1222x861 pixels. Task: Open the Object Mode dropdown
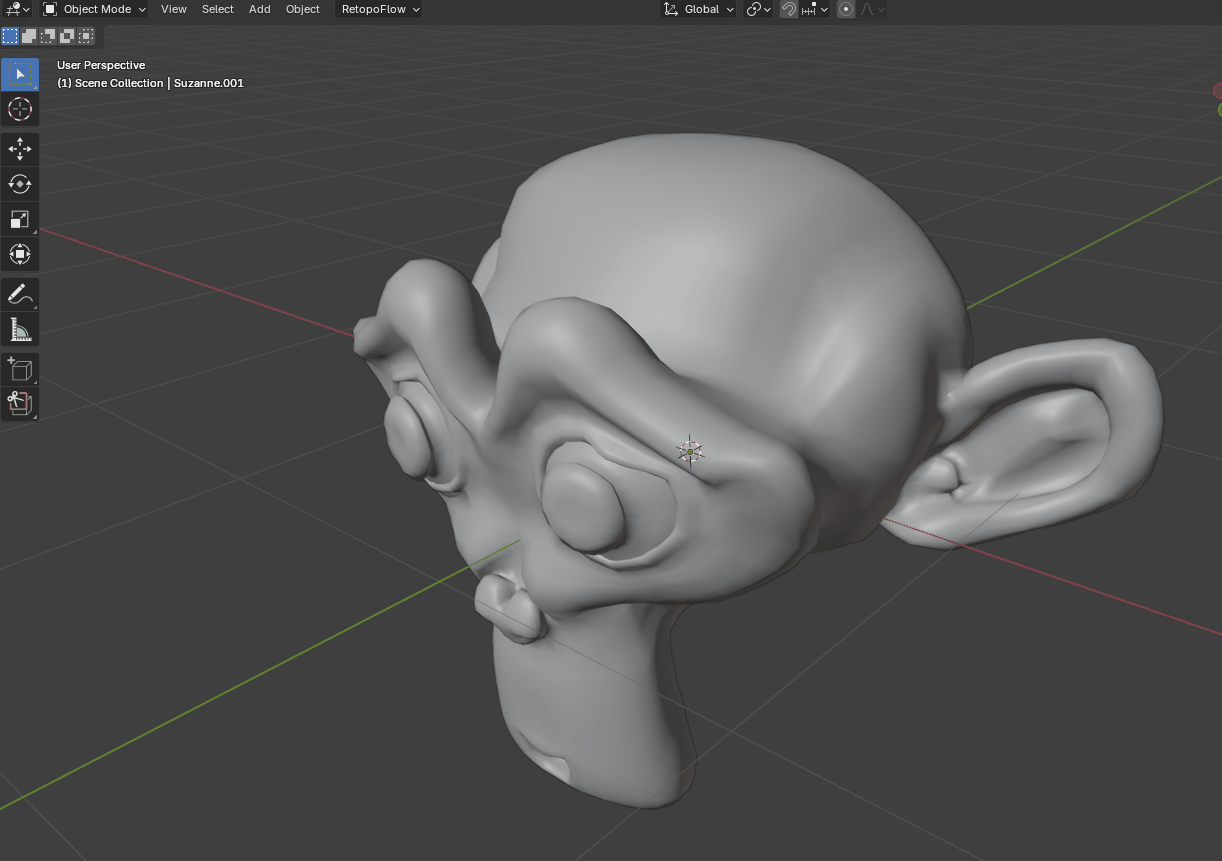pyautogui.click(x=94, y=9)
